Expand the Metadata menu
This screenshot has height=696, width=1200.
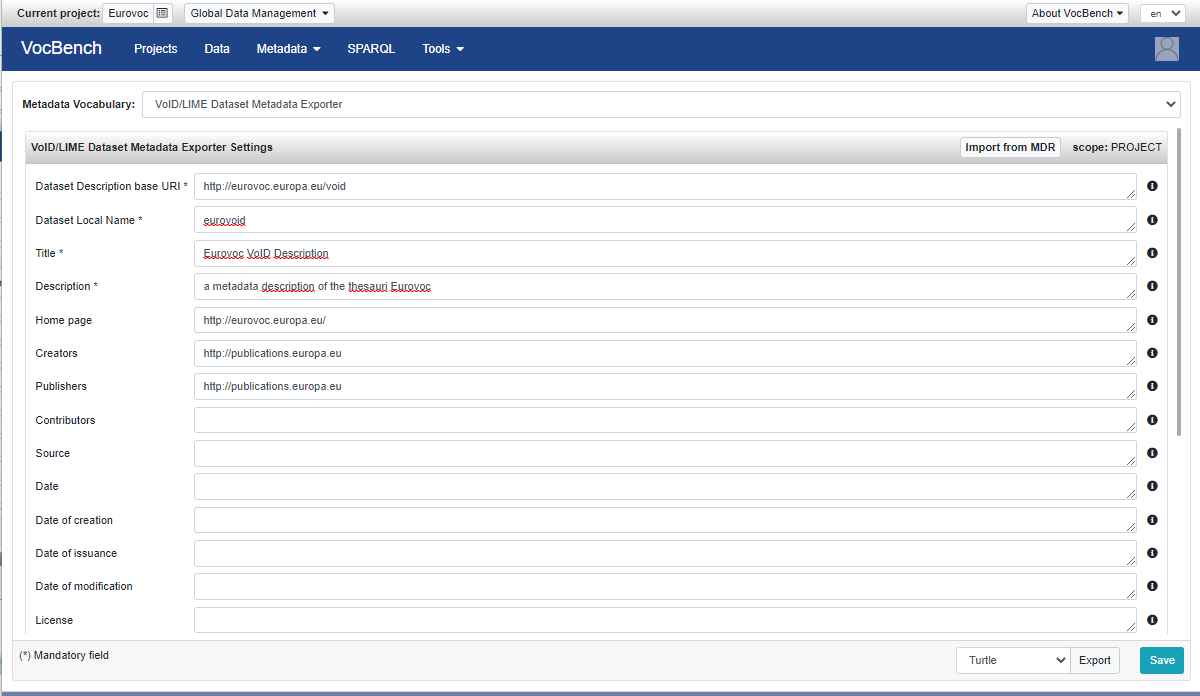pos(288,49)
